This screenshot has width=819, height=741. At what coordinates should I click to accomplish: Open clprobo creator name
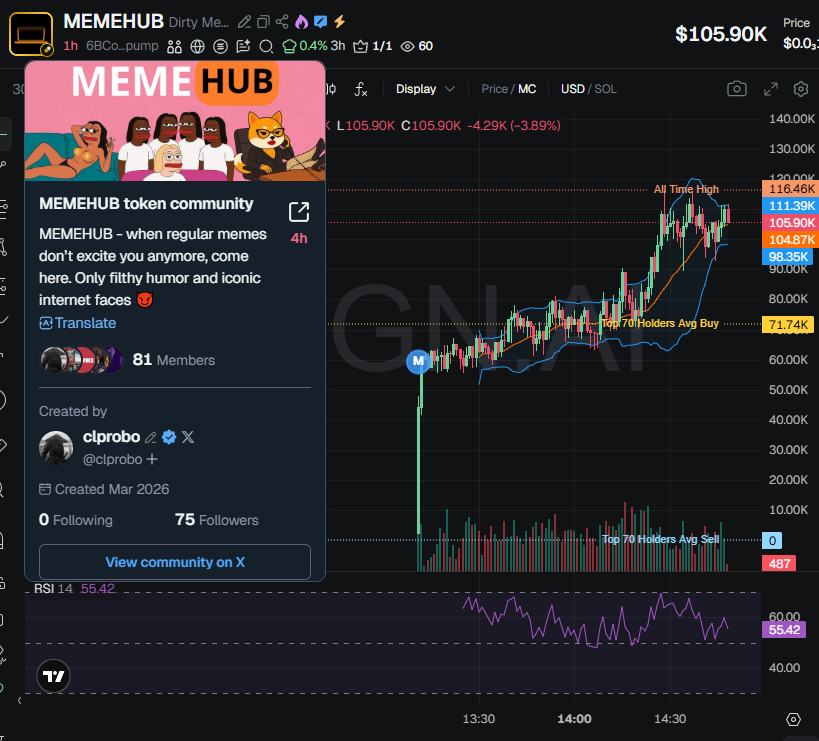(111, 437)
